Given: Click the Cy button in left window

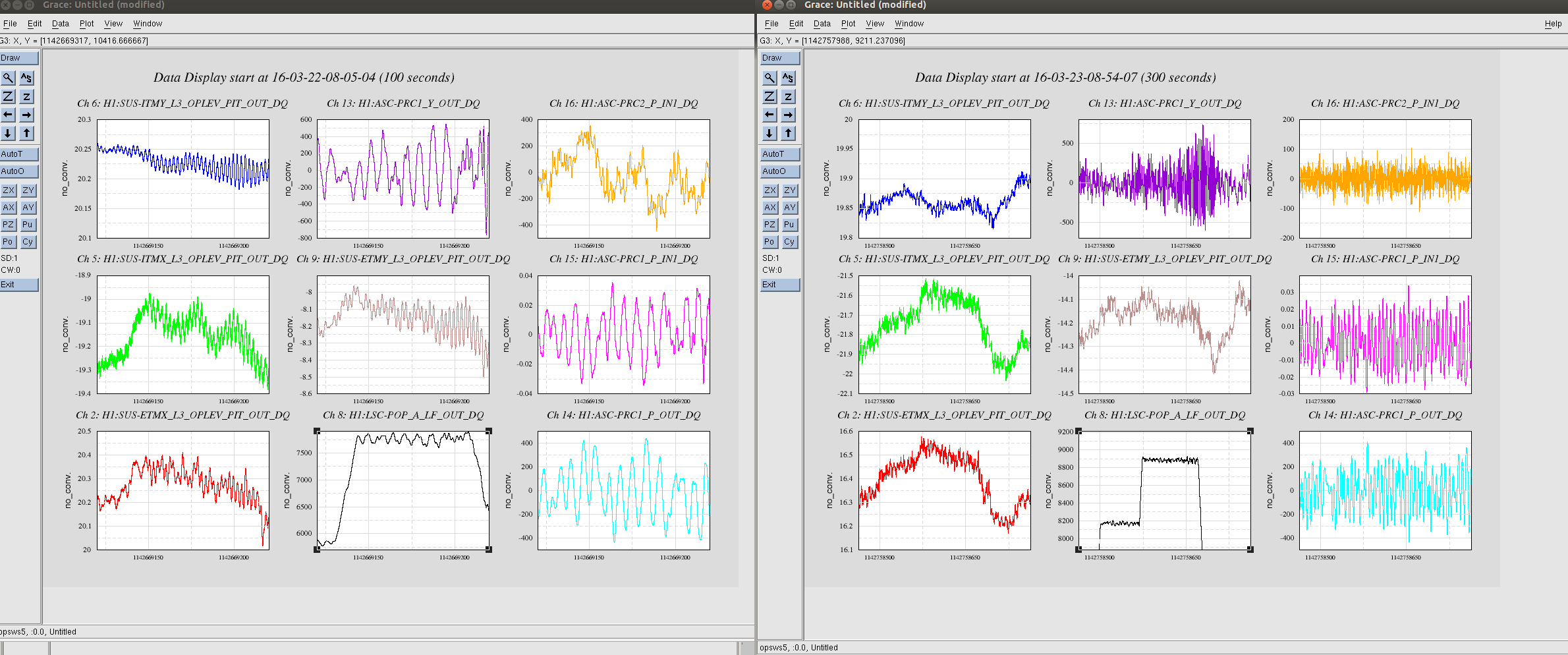Looking at the screenshot, I should click(x=28, y=242).
